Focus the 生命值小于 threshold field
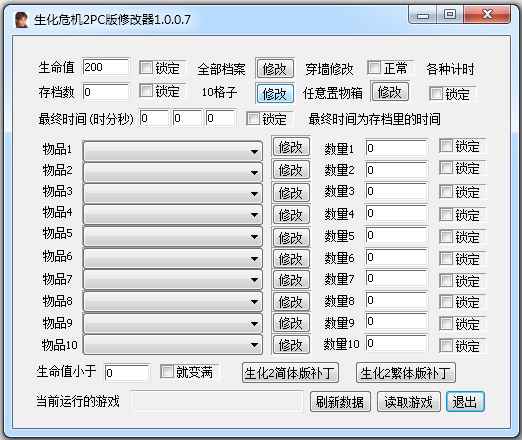Screen dimensions: 522x440 click(127, 373)
